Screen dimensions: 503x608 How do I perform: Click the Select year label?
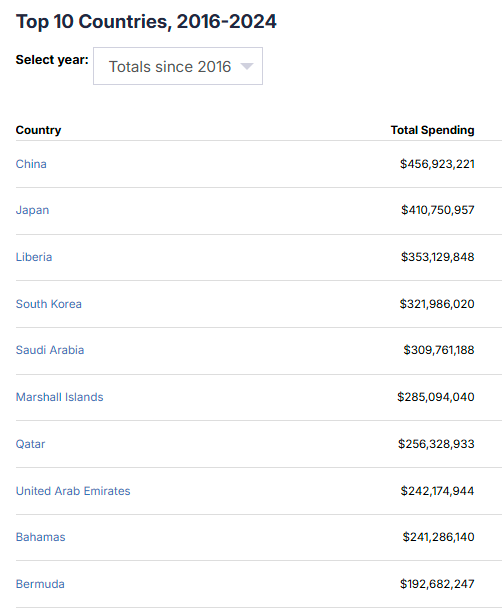[x=52, y=60]
